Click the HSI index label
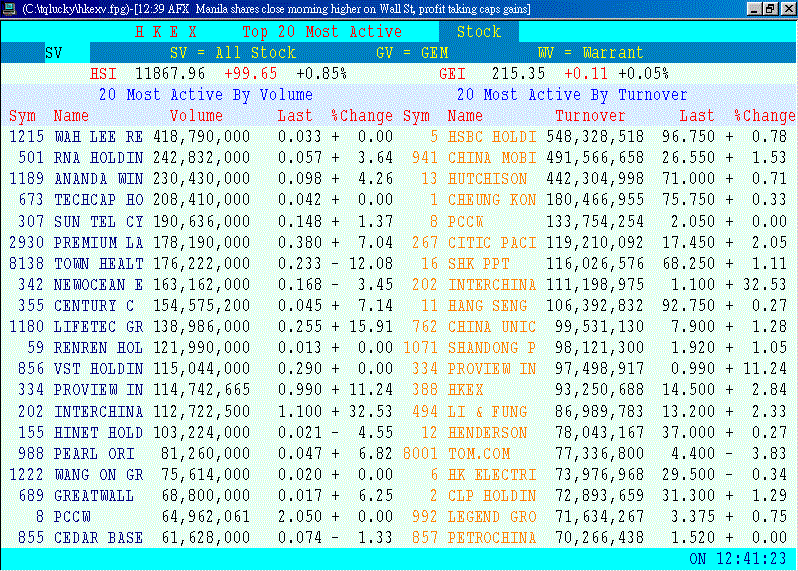Image resolution: width=798 pixels, height=571 pixels. [103, 74]
